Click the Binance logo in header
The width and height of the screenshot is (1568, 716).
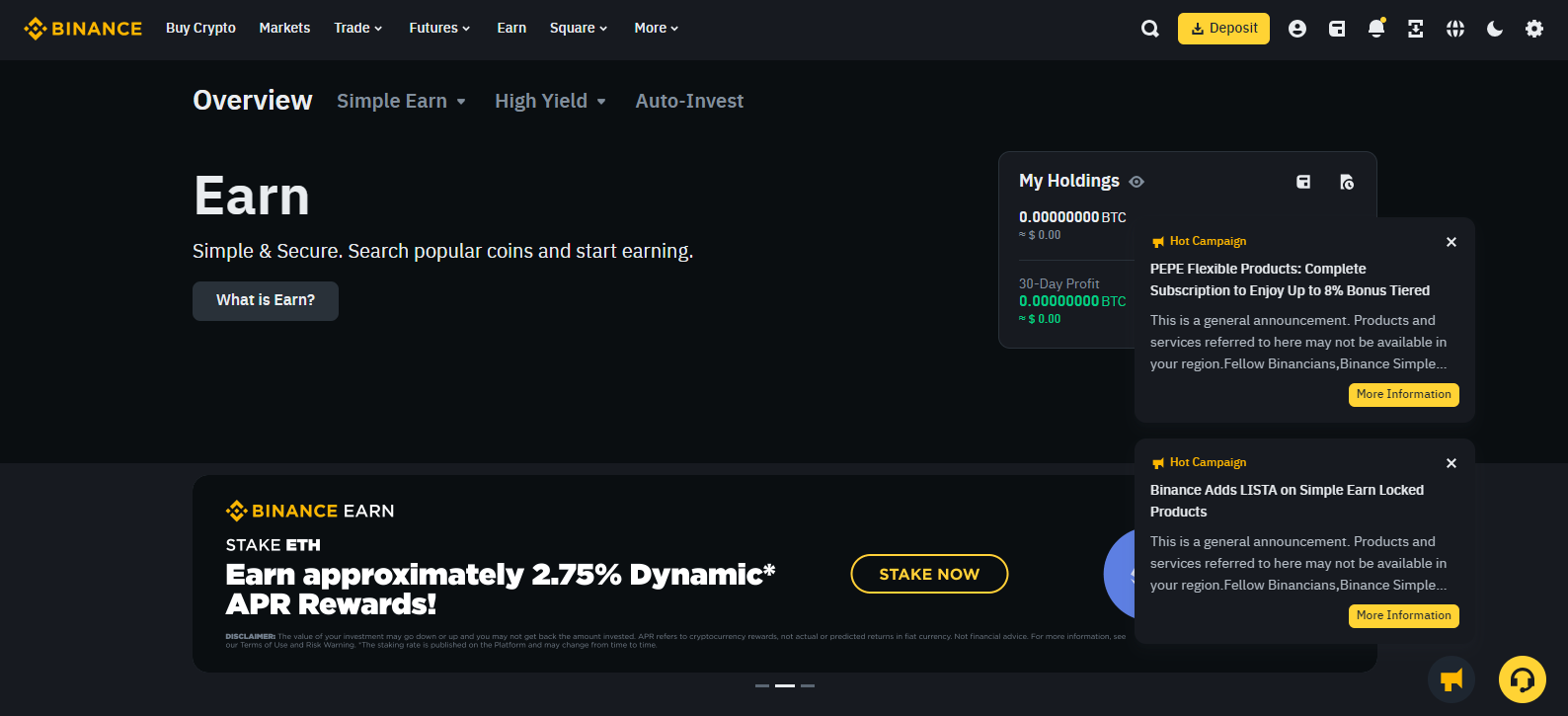[83, 29]
